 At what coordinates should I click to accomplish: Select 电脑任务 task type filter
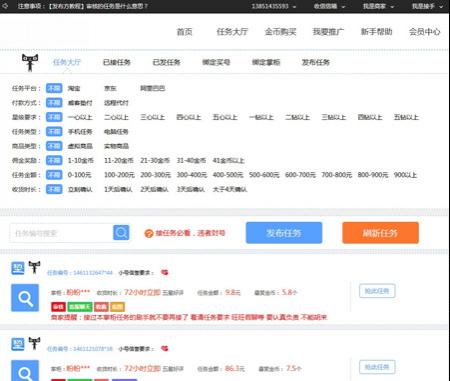[116, 132]
